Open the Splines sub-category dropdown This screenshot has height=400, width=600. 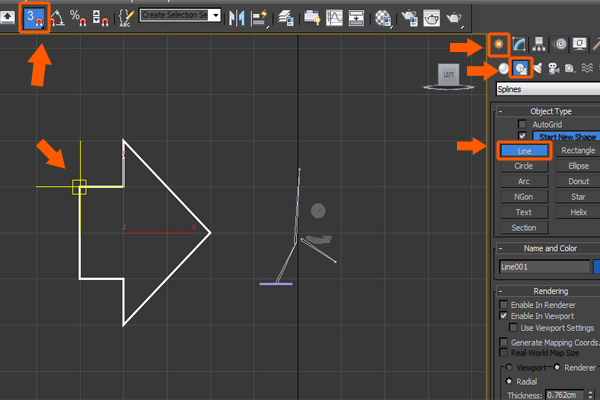(x=548, y=89)
